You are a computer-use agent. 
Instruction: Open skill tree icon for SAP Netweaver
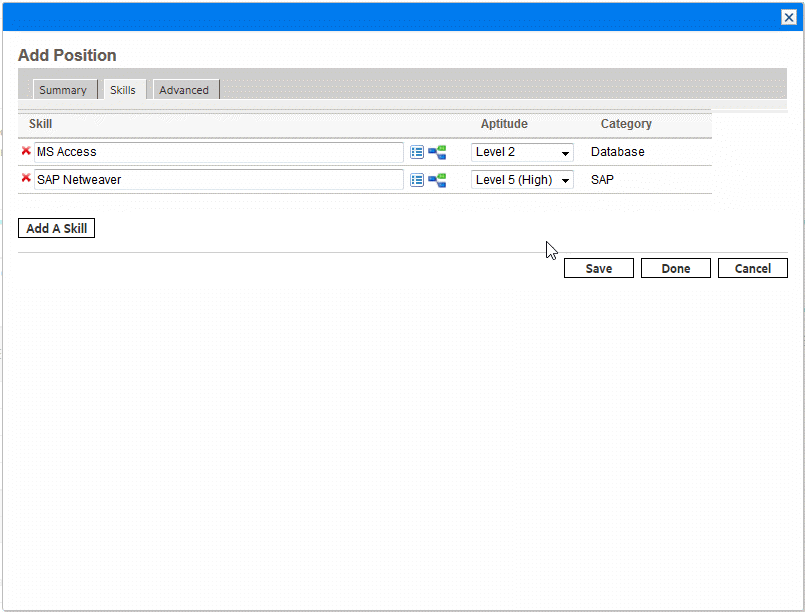pyautogui.click(x=437, y=180)
